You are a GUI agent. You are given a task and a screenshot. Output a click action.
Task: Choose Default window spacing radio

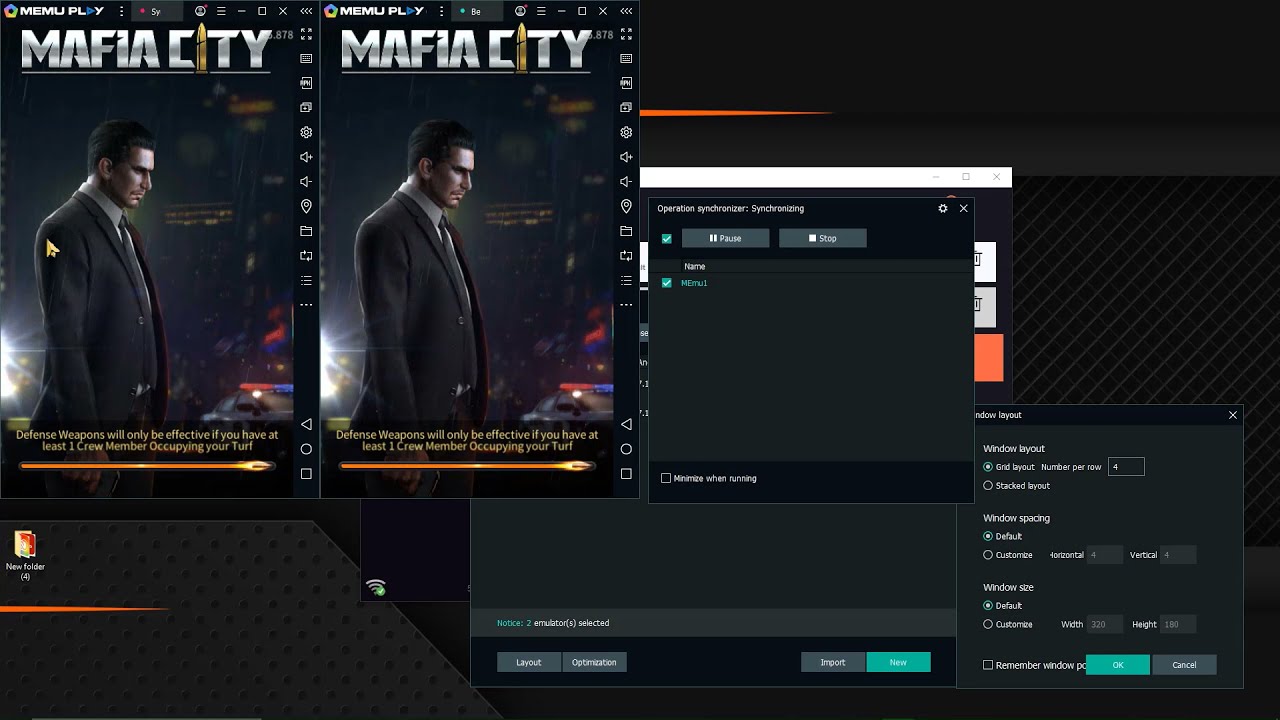click(x=988, y=536)
